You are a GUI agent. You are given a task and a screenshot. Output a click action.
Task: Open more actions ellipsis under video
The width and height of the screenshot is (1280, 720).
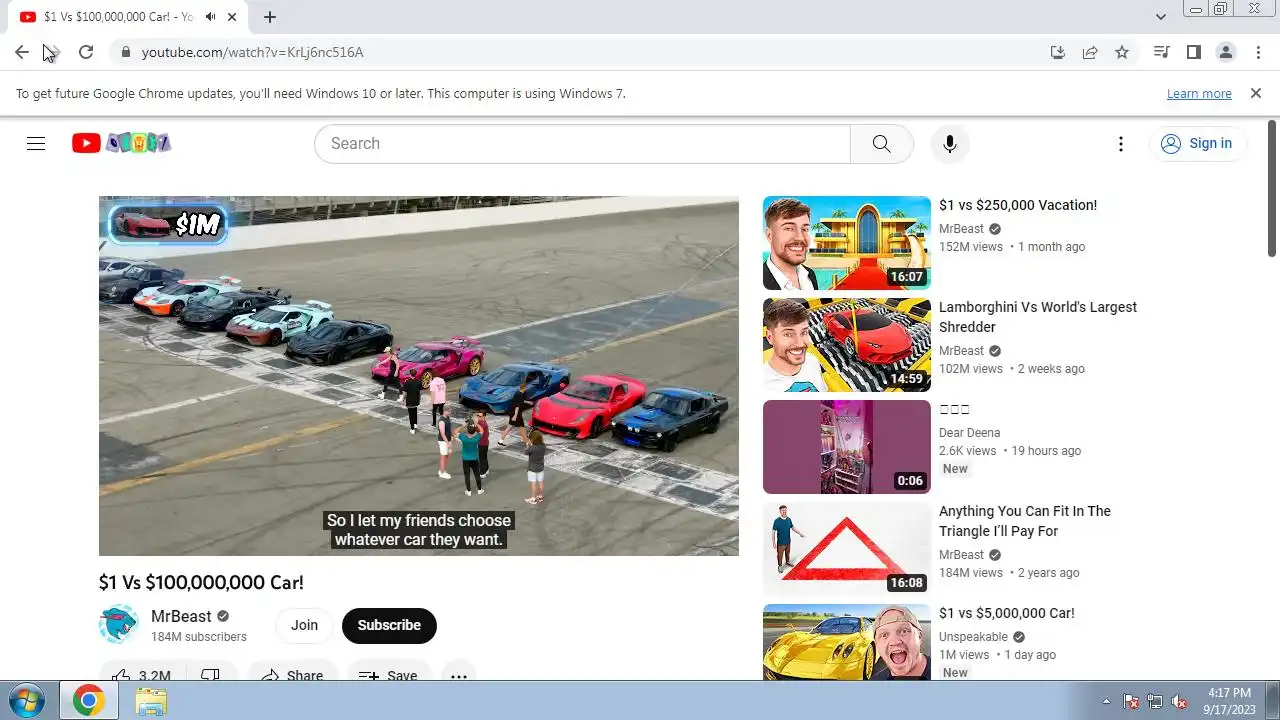click(459, 676)
